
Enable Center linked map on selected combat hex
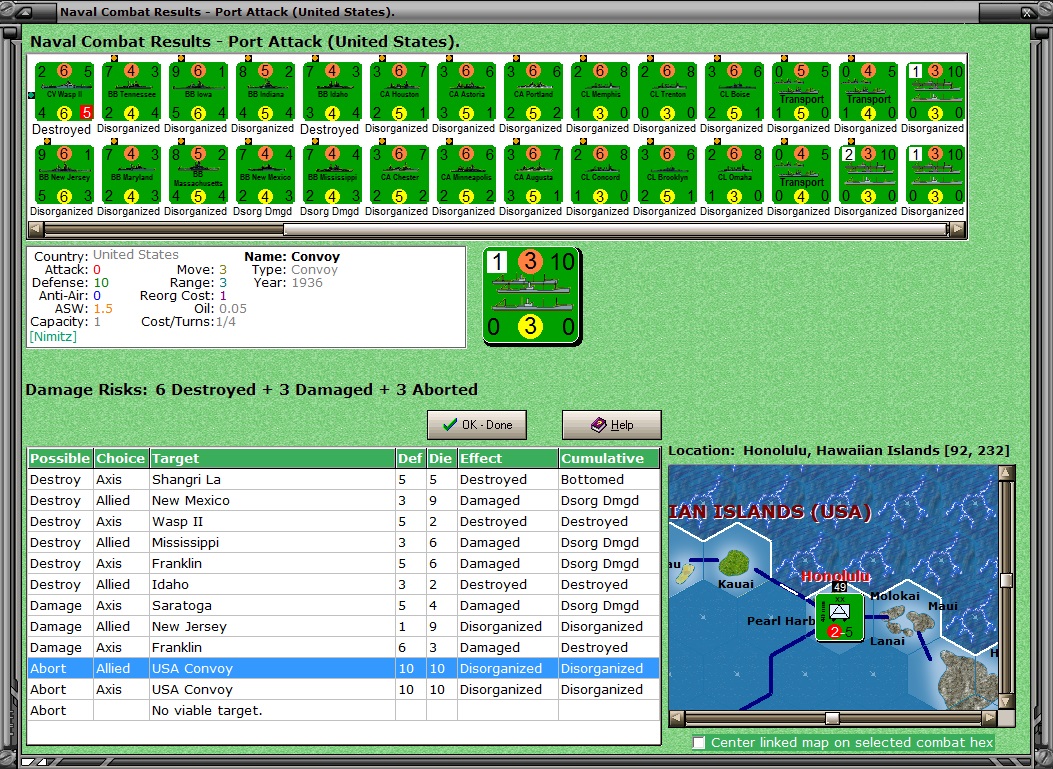[699, 742]
